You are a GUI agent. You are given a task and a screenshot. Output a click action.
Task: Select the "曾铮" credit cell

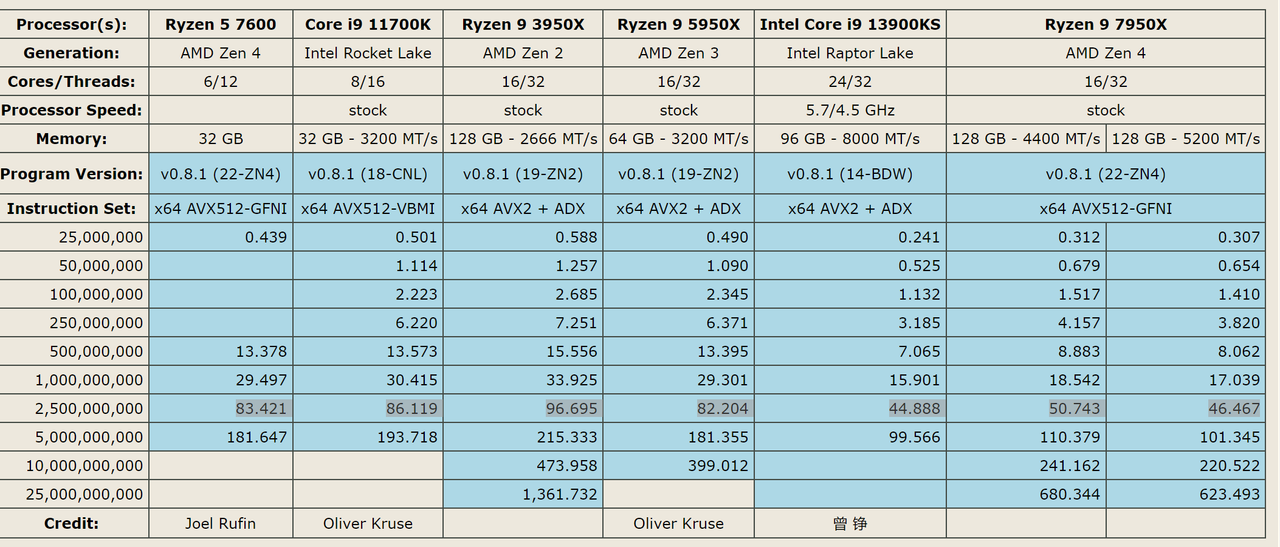(850, 523)
